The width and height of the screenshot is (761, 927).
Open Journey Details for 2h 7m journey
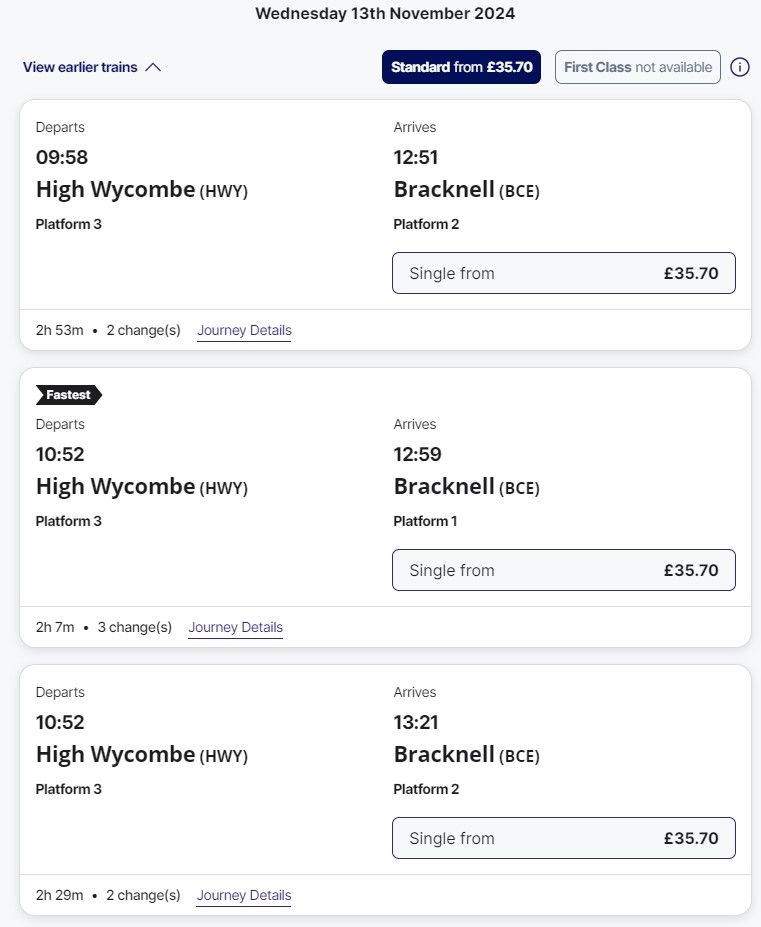(x=235, y=628)
